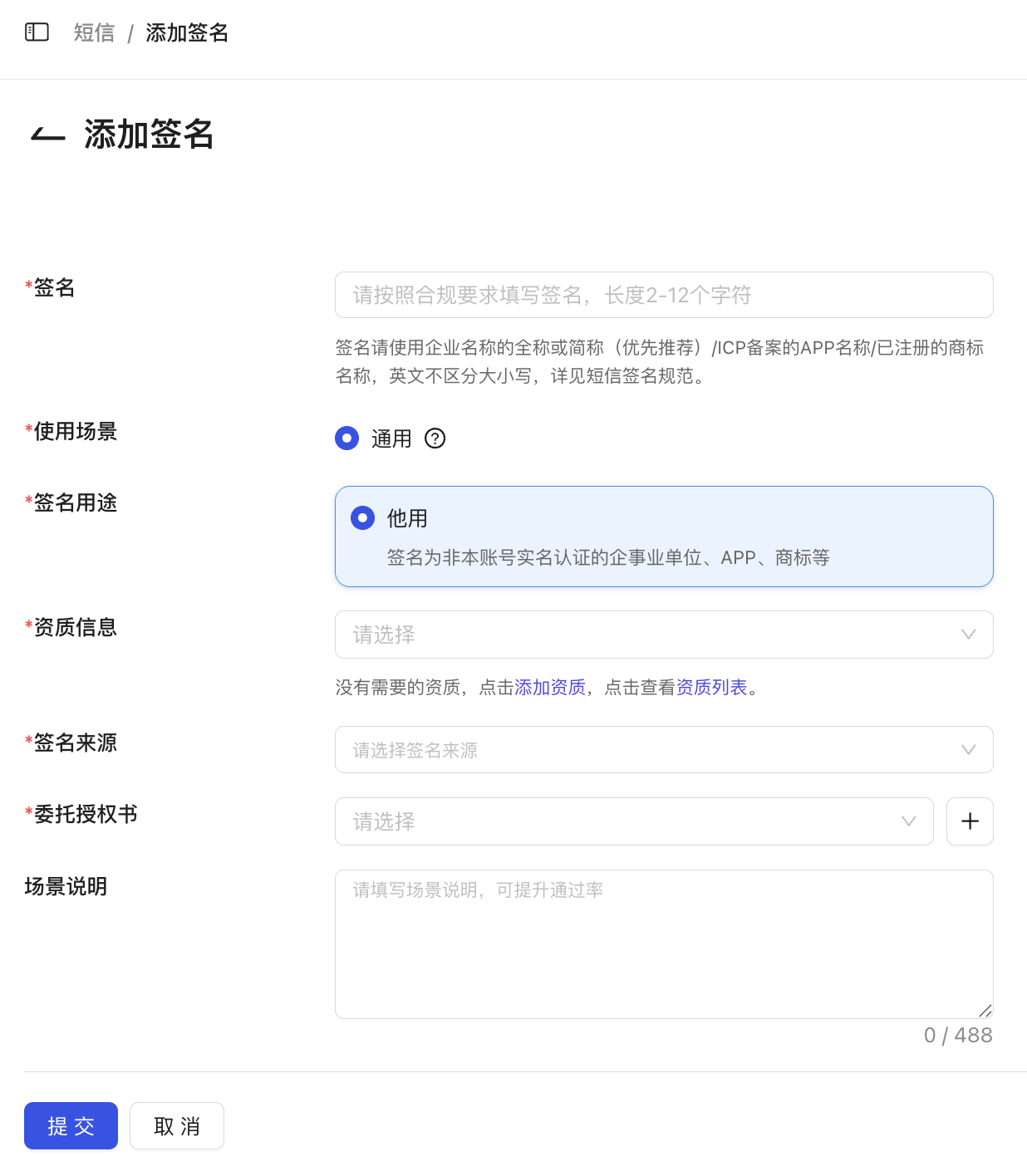The width and height of the screenshot is (1027, 1176).
Task: Open the 资质信息 dropdown
Action: 664,635
